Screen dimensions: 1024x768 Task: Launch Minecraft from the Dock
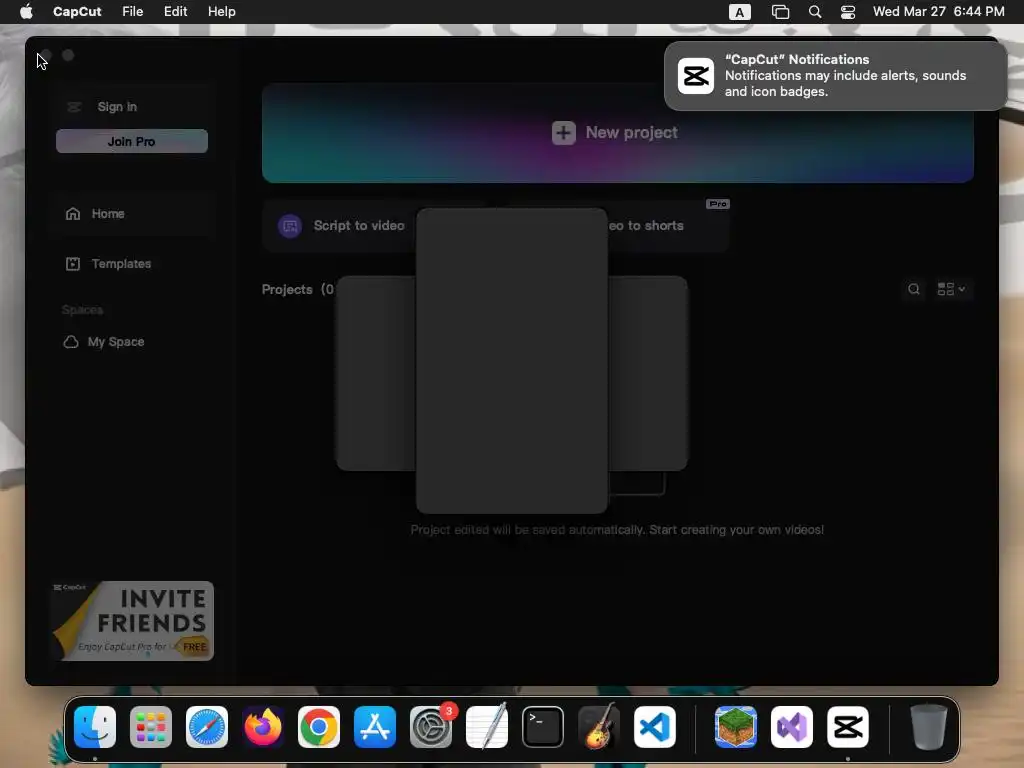735,727
